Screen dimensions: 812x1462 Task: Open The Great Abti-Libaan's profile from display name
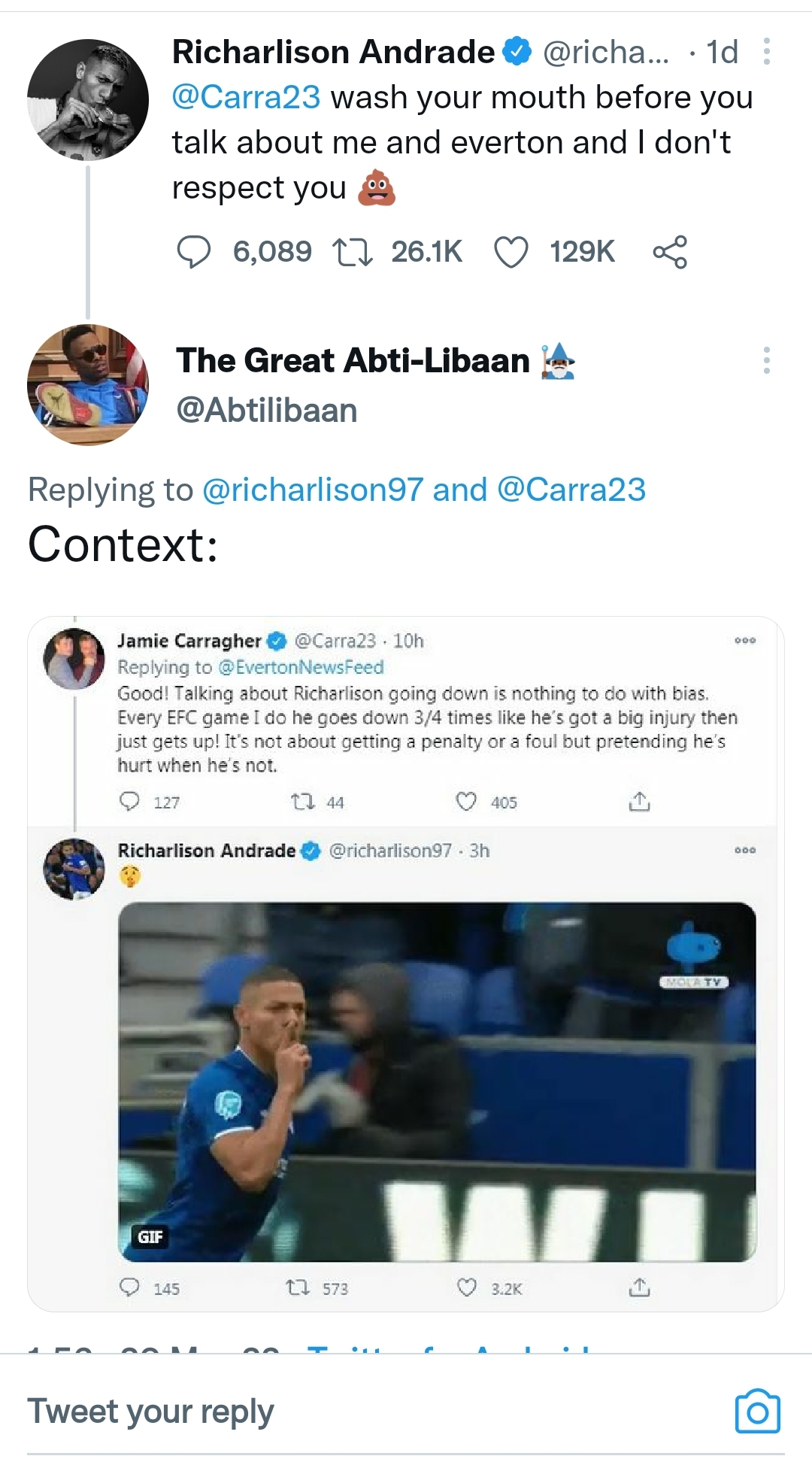coord(353,360)
